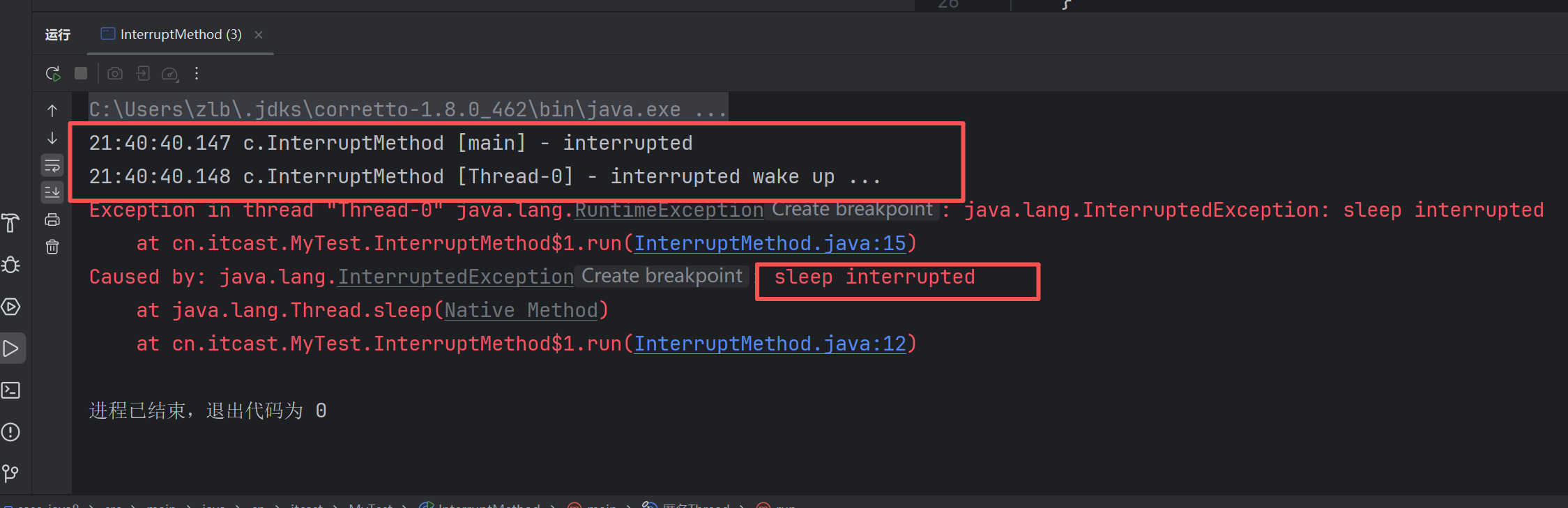This screenshot has height=508, width=1568.
Task: Open the Git tool window icon
Action: pyautogui.click(x=11, y=474)
